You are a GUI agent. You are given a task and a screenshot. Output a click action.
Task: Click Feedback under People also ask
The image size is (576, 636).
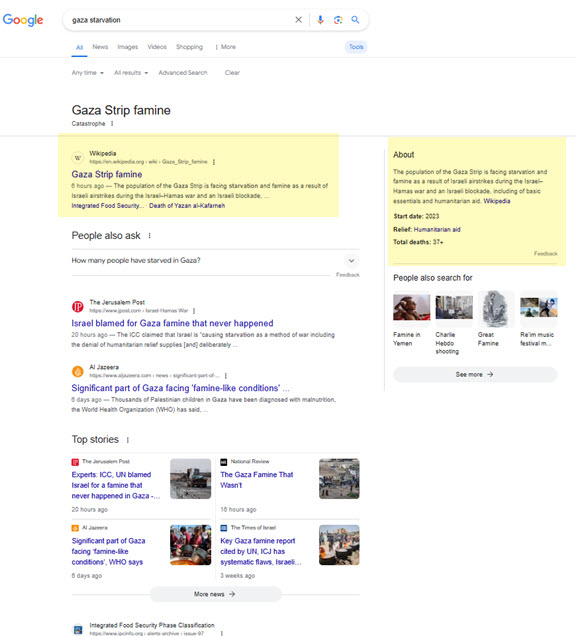[x=348, y=275]
